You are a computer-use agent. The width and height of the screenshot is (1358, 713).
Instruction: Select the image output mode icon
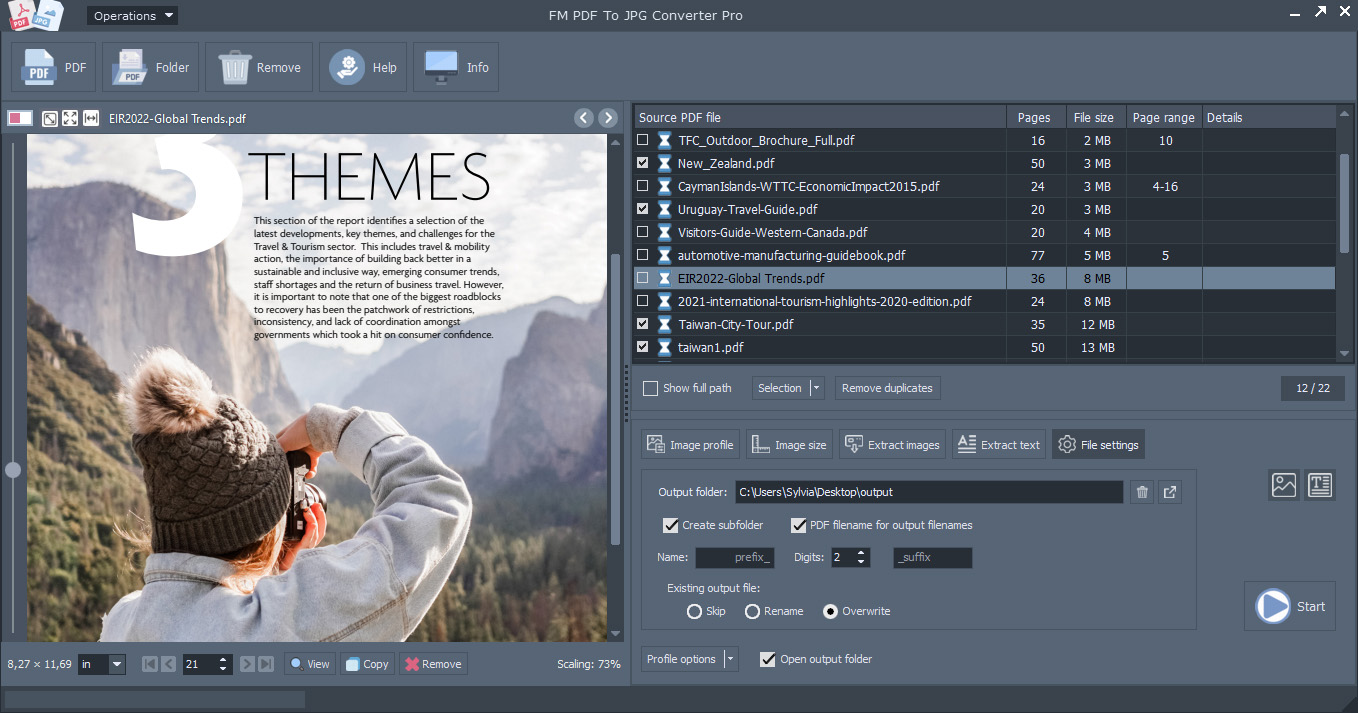[1283, 485]
